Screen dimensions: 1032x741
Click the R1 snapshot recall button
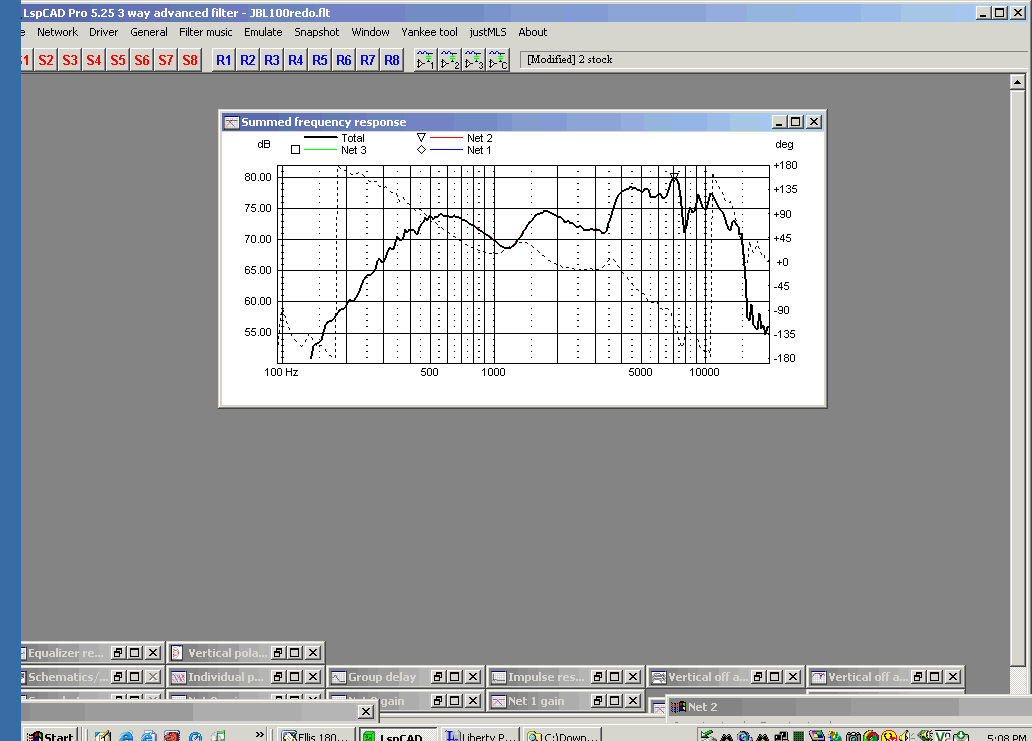click(223, 60)
